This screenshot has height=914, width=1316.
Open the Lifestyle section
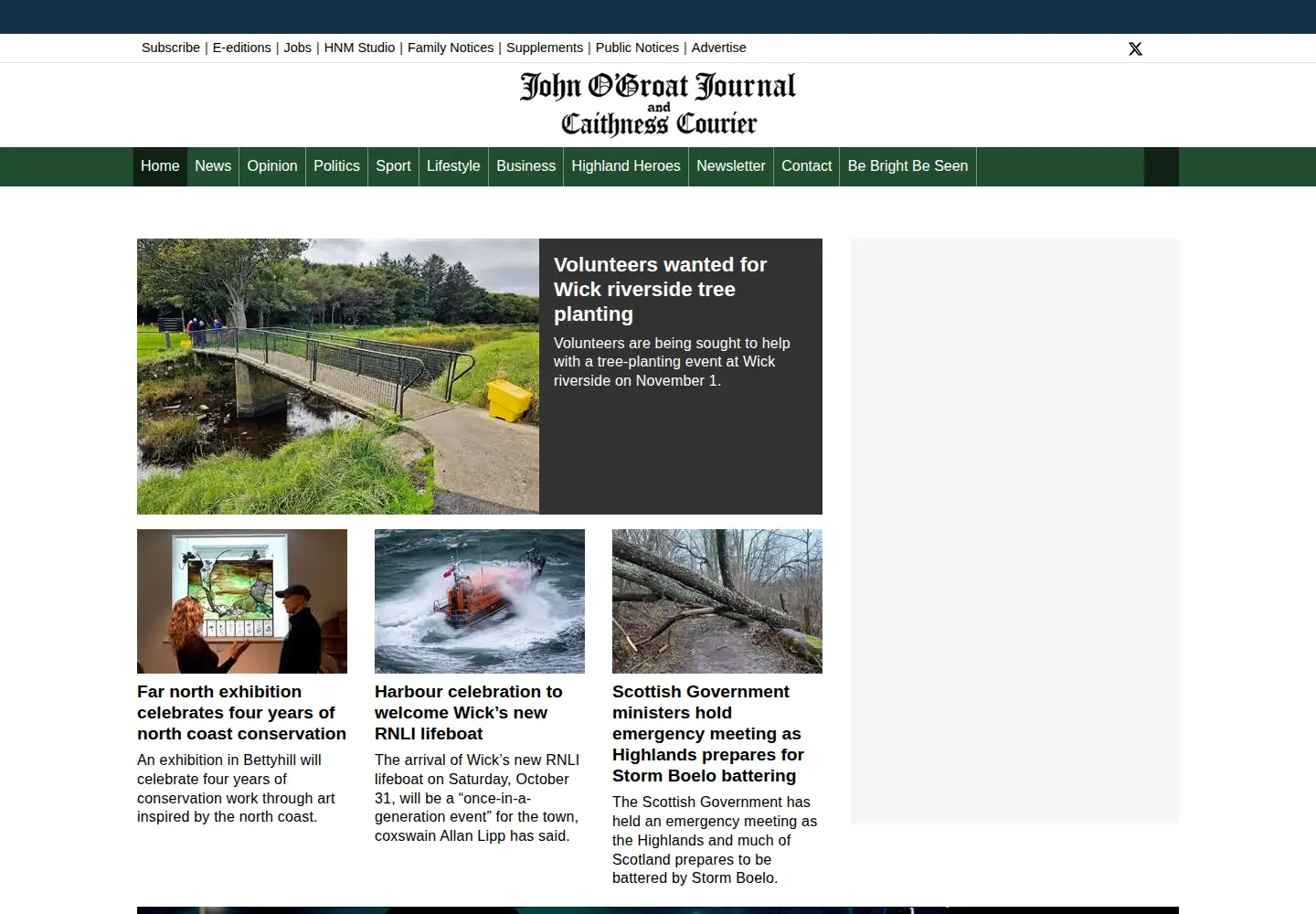(453, 166)
